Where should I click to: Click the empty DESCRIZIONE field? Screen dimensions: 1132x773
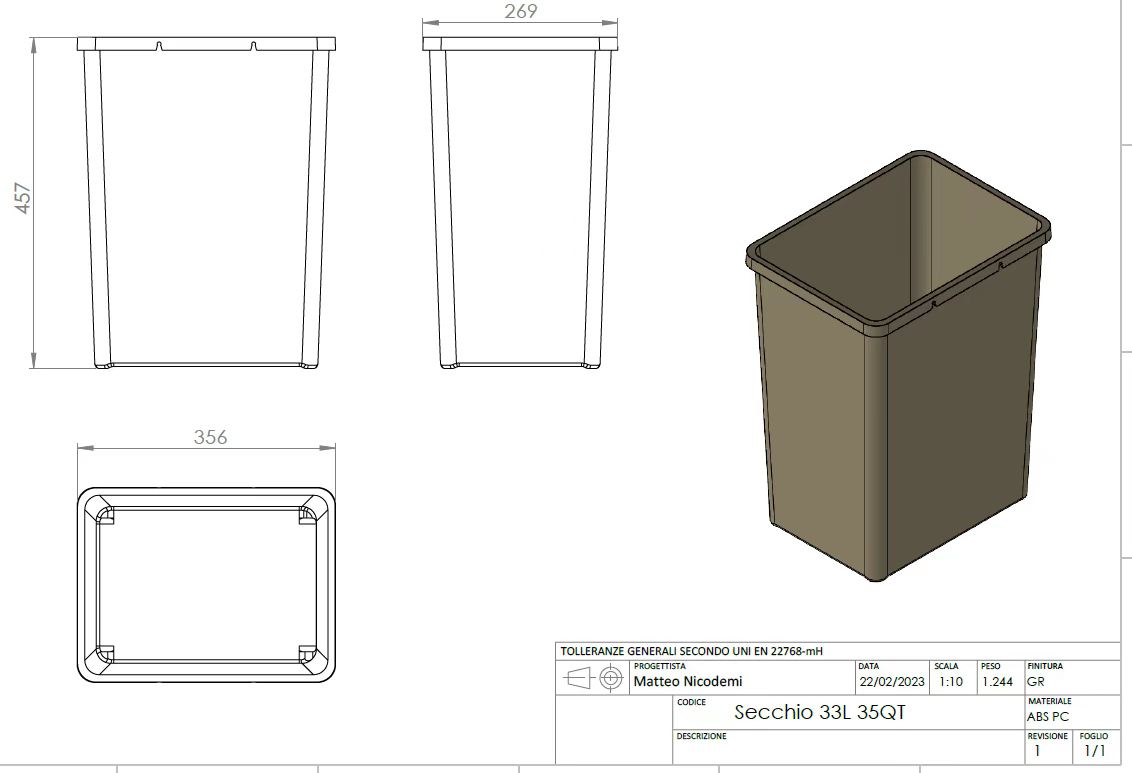850,752
